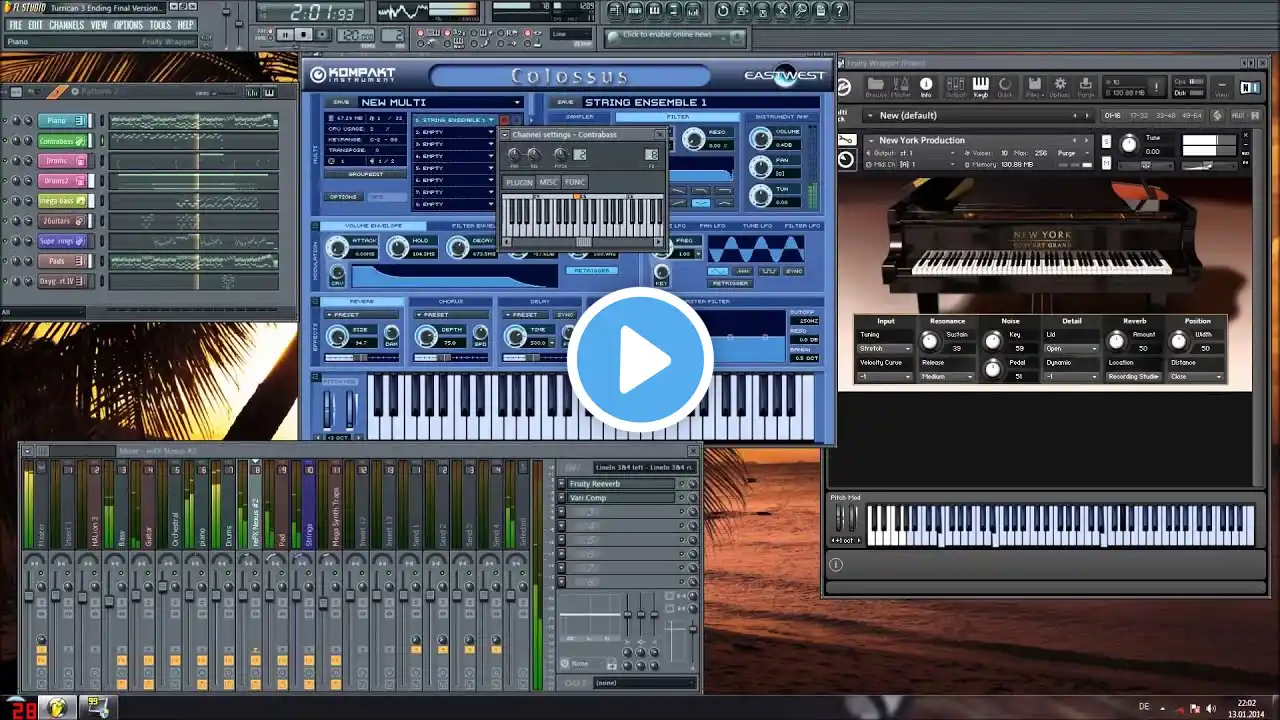The image size is (1280, 720).
Task: Toggle the mute LED of the Drums channel
Action: [x=5, y=161]
